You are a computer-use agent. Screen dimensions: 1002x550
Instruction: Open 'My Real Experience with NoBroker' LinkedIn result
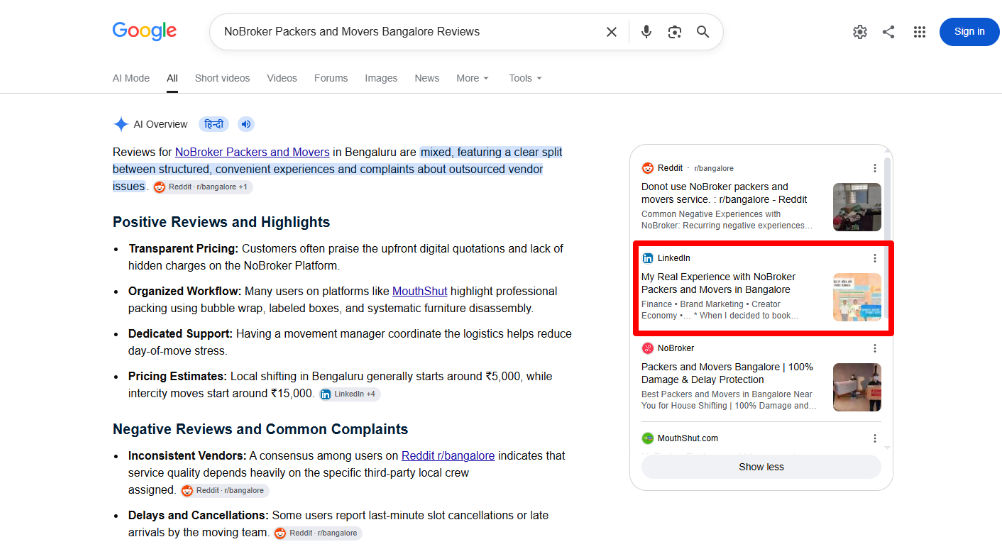pyautogui.click(x=718, y=283)
